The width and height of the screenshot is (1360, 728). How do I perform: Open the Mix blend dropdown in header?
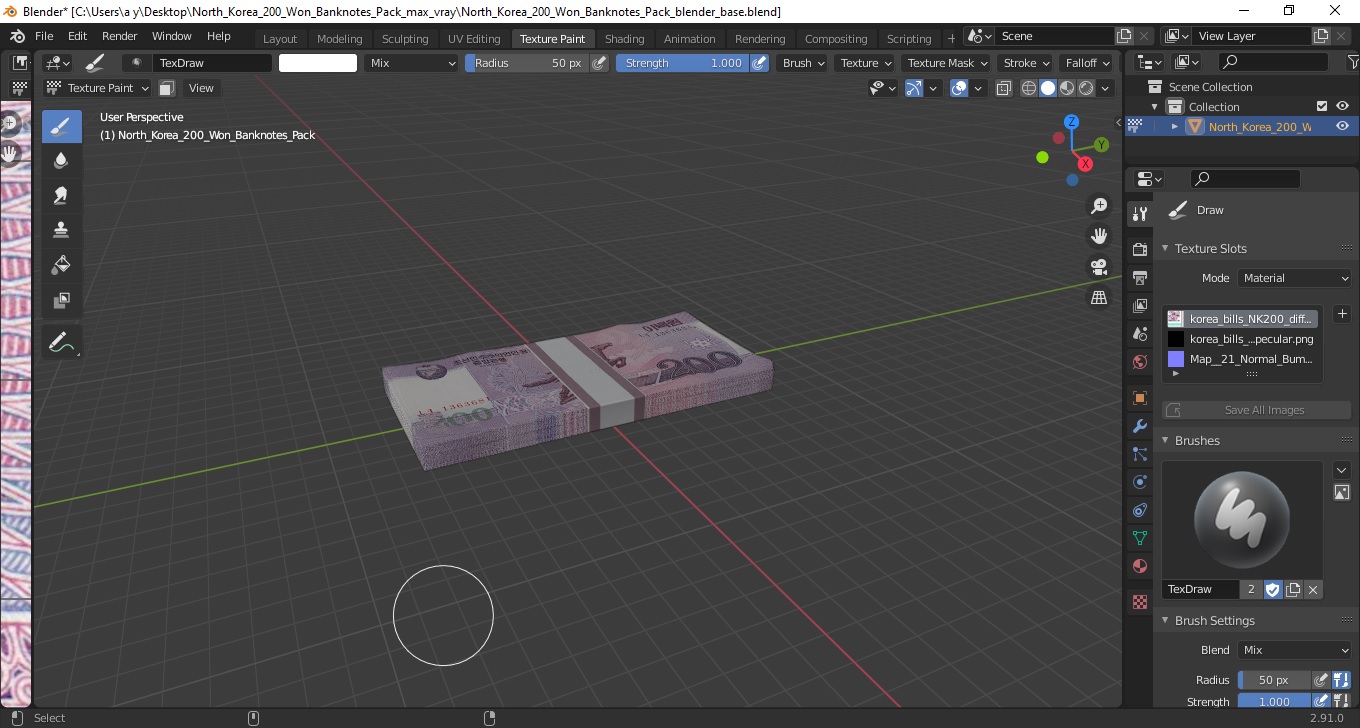[x=411, y=63]
